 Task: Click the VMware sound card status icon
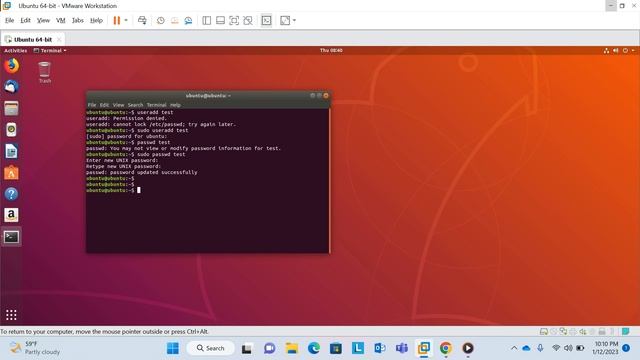point(583,331)
